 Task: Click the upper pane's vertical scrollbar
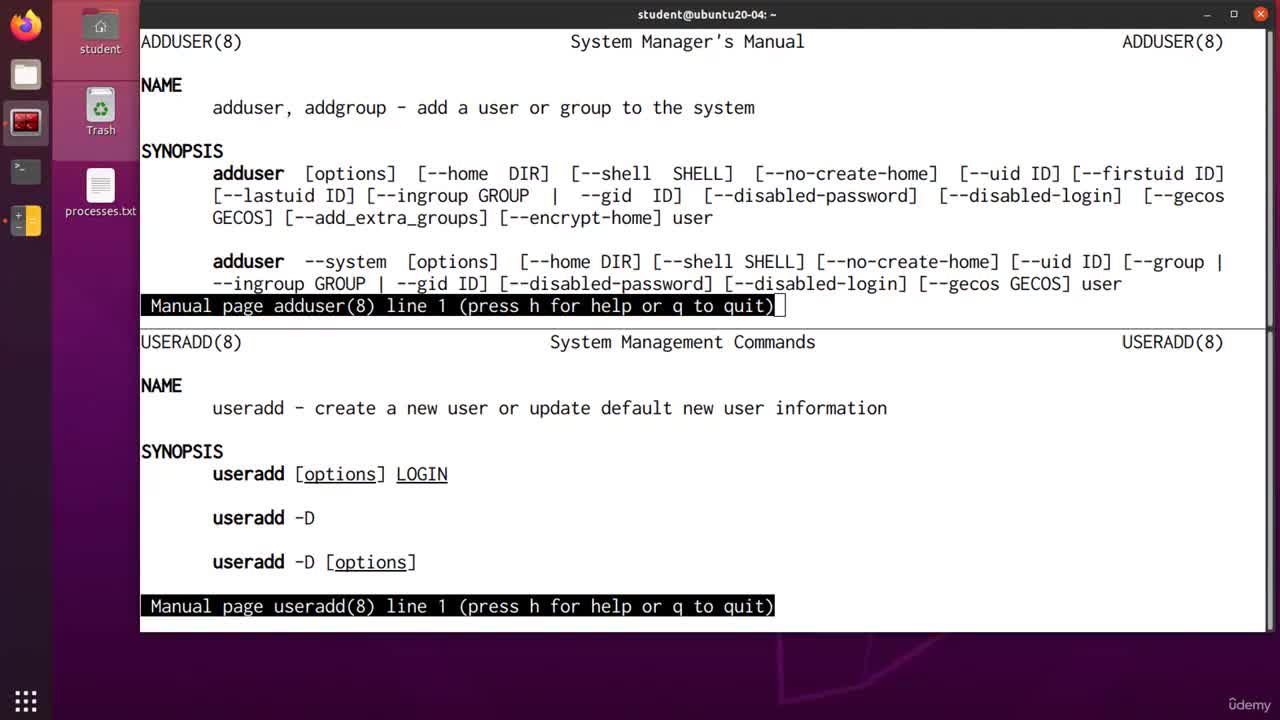[x=1269, y=178]
